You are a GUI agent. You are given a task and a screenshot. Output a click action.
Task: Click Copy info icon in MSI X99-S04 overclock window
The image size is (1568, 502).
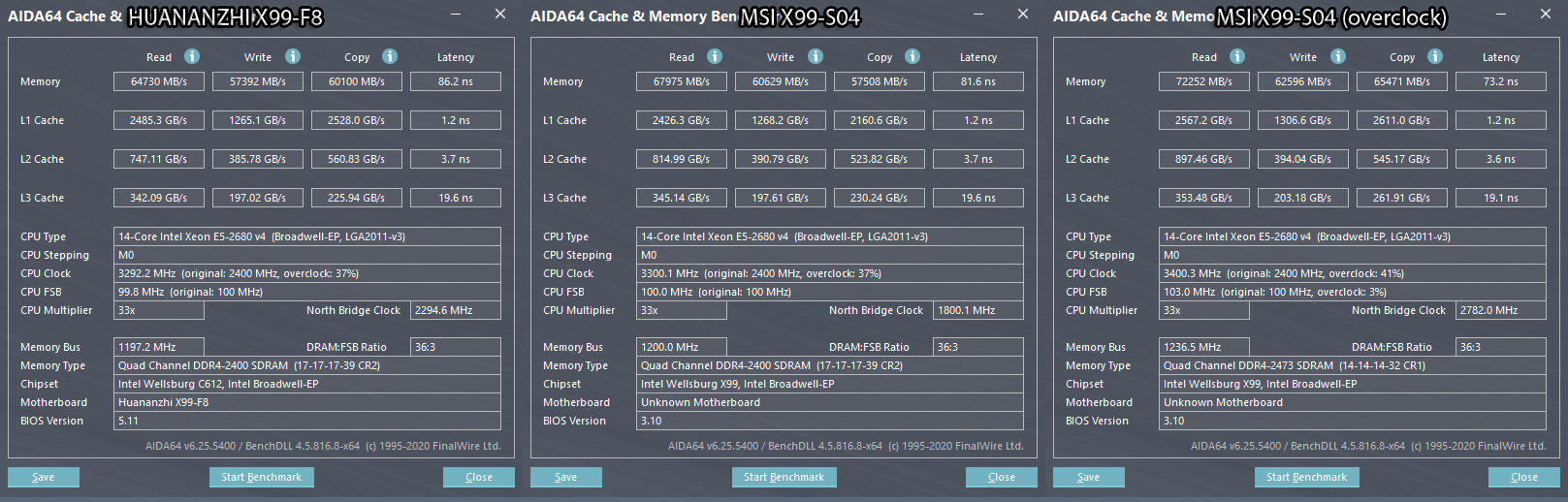1435,56
